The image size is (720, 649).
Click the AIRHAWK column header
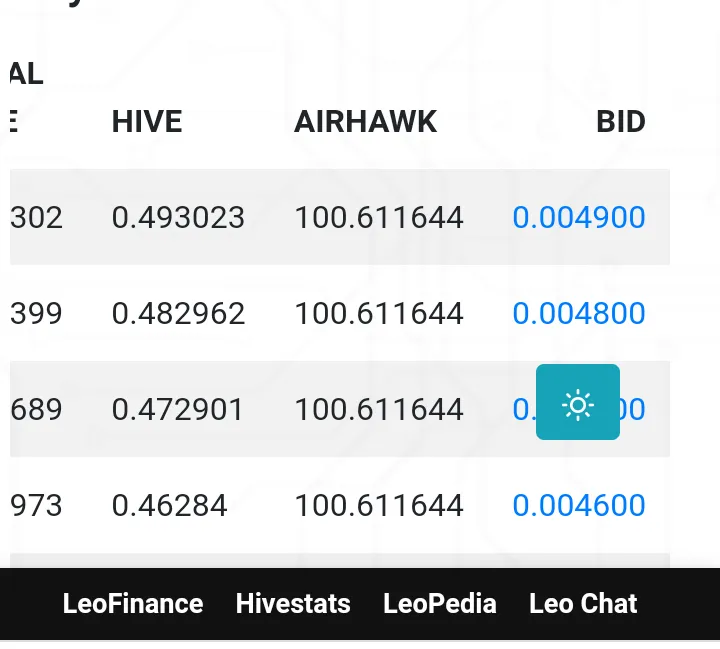point(366,122)
